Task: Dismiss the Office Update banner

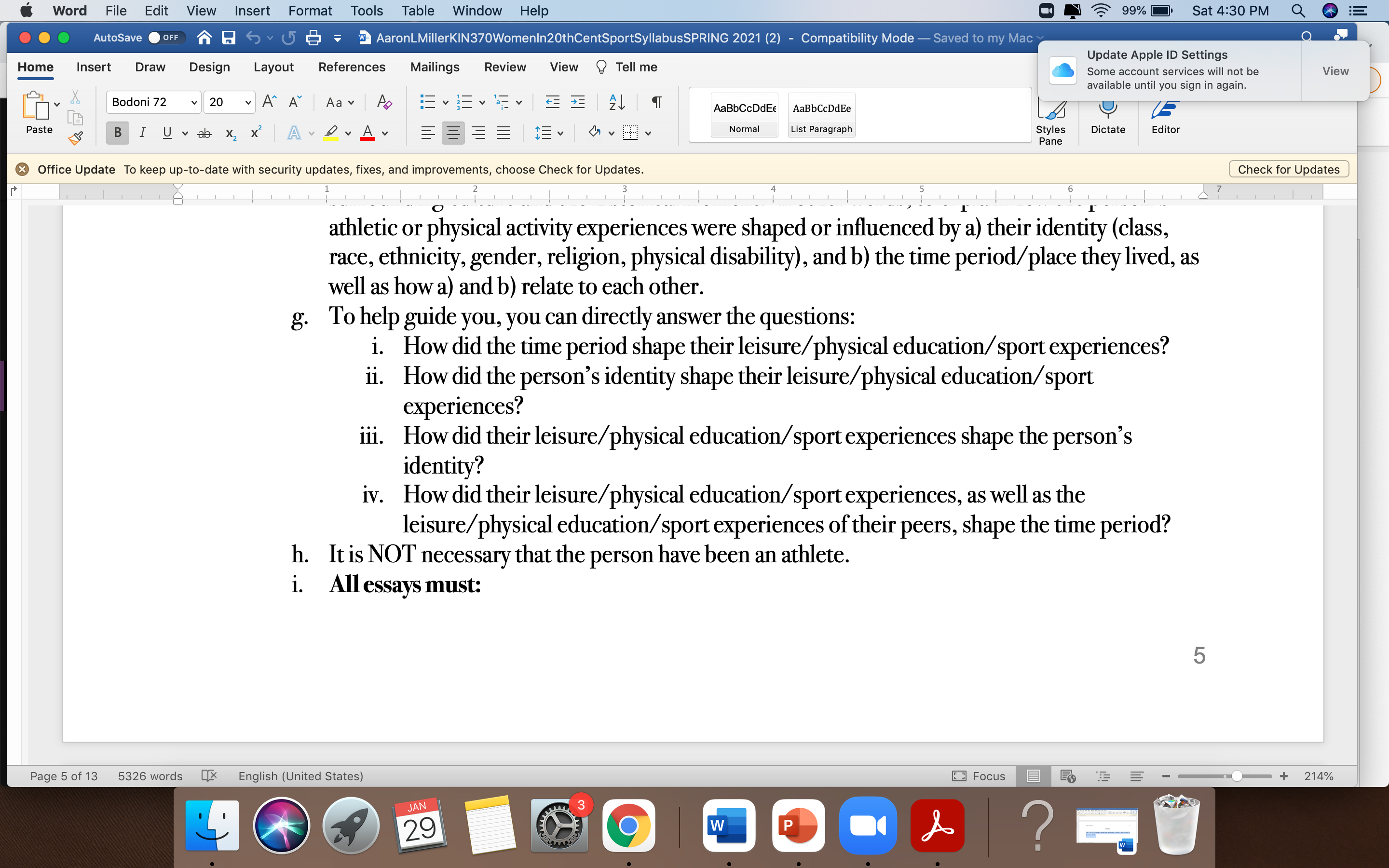Action: (x=22, y=169)
